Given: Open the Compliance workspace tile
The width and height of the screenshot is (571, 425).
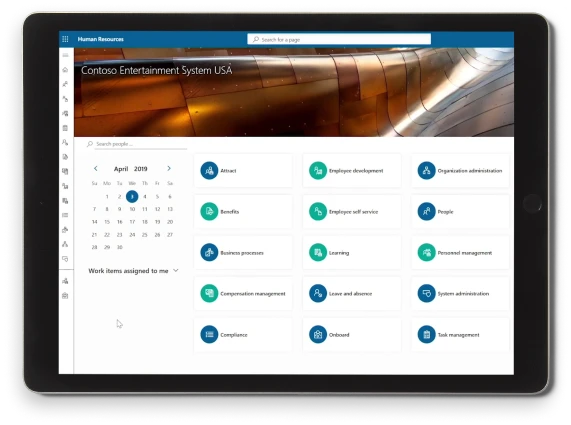Looking at the screenshot, I should [x=243, y=335].
